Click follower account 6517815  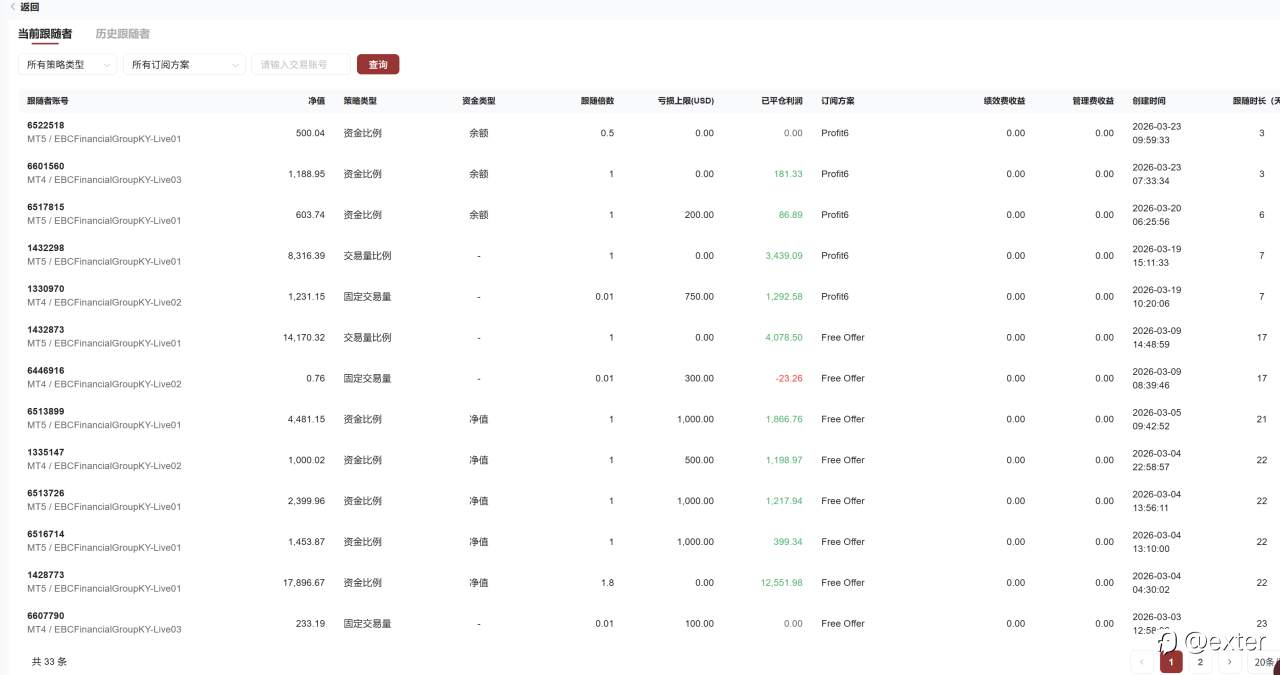coord(45,207)
